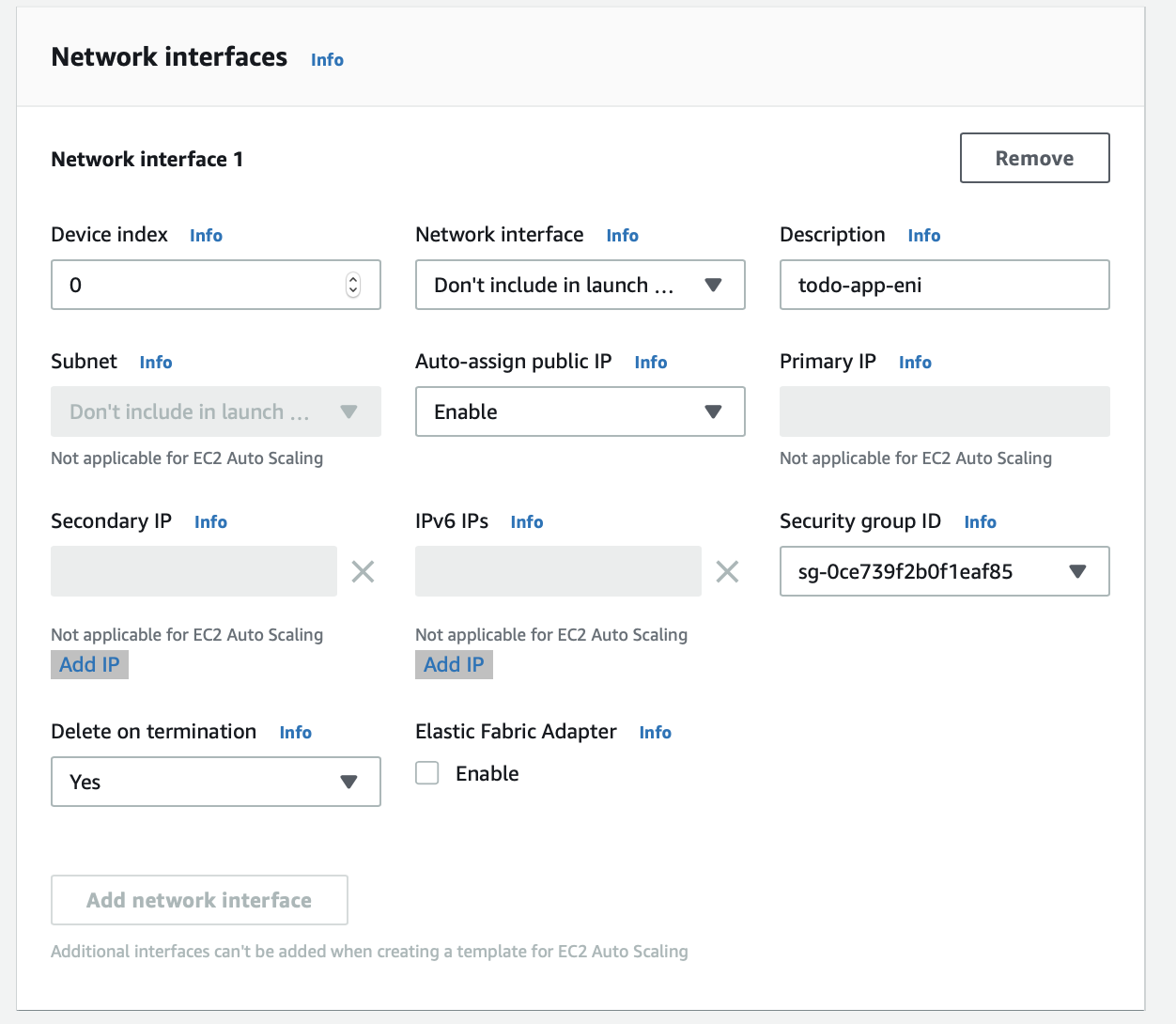Click Add IP under IPv6 IPs

(x=454, y=664)
